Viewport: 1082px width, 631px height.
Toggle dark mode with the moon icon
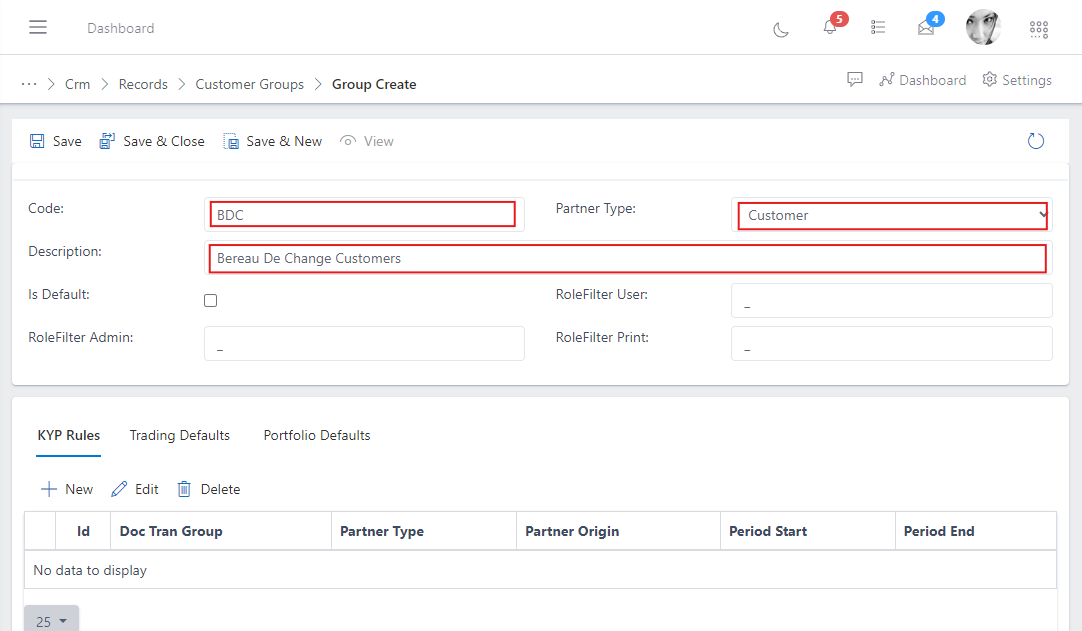[780, 28]
